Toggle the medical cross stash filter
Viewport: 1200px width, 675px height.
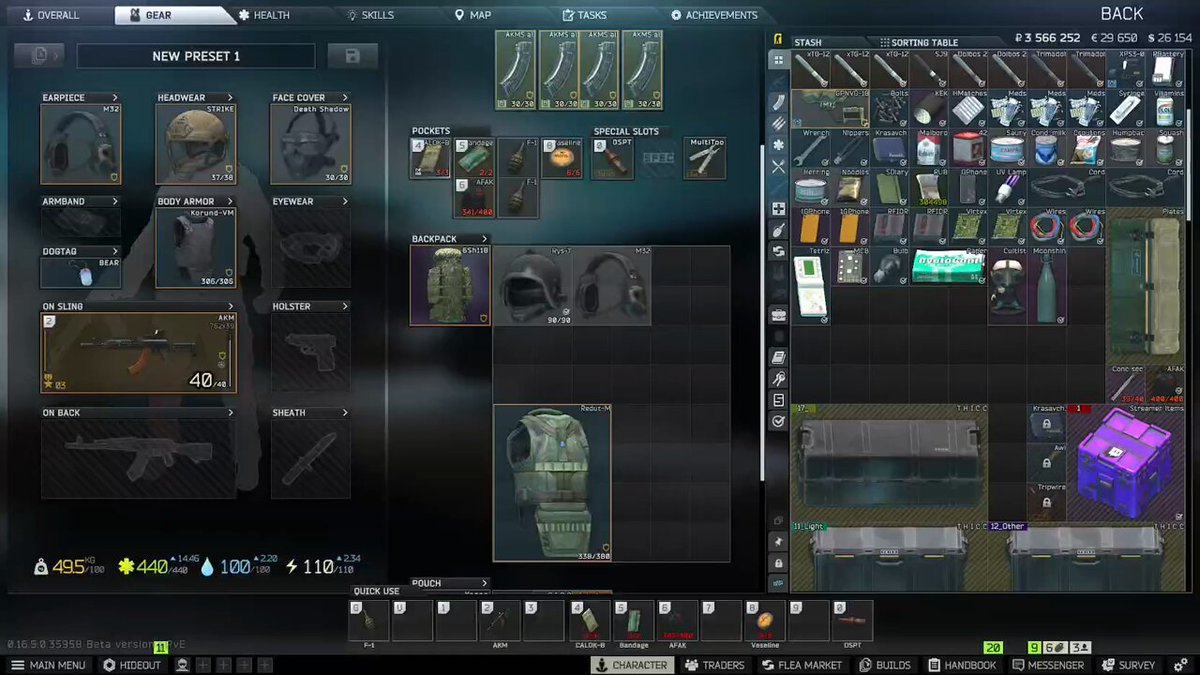tap(778, 209)
